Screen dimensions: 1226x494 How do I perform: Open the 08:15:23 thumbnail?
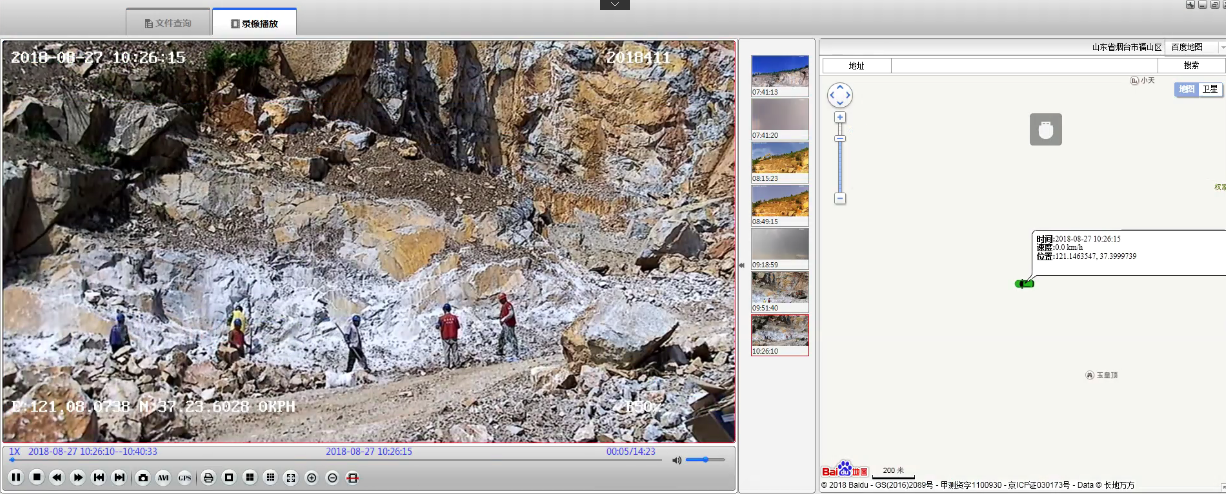click(x=779, y=160)
